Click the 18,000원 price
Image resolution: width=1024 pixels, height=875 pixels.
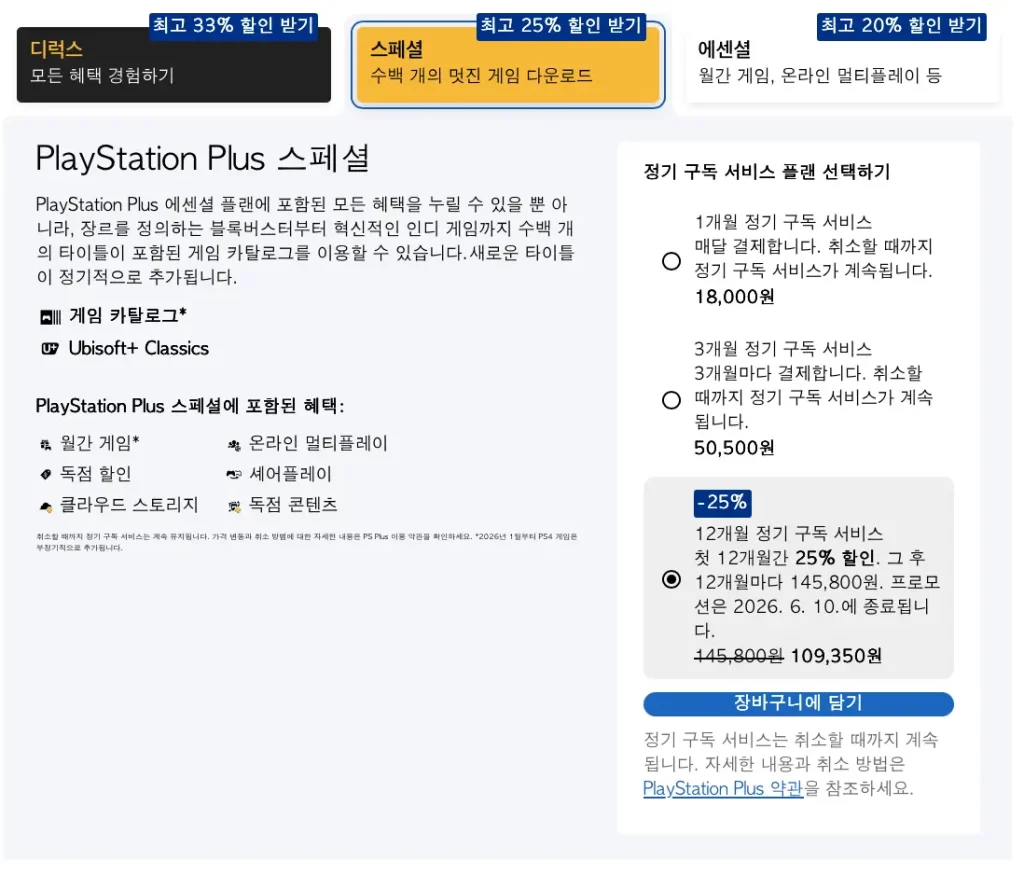click(x=734, y=296)
